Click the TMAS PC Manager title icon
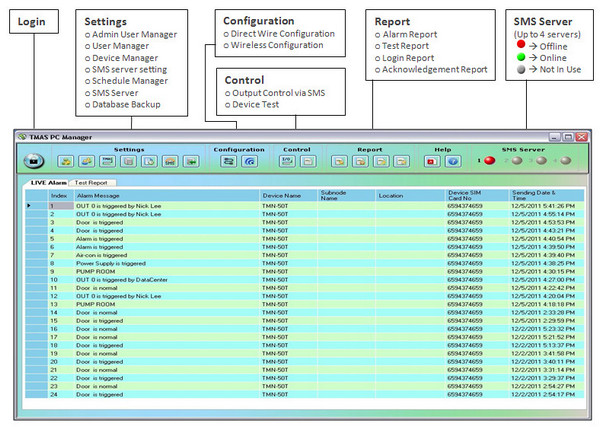The width and height of the screenshot is (600, 427). pos(22,137)
